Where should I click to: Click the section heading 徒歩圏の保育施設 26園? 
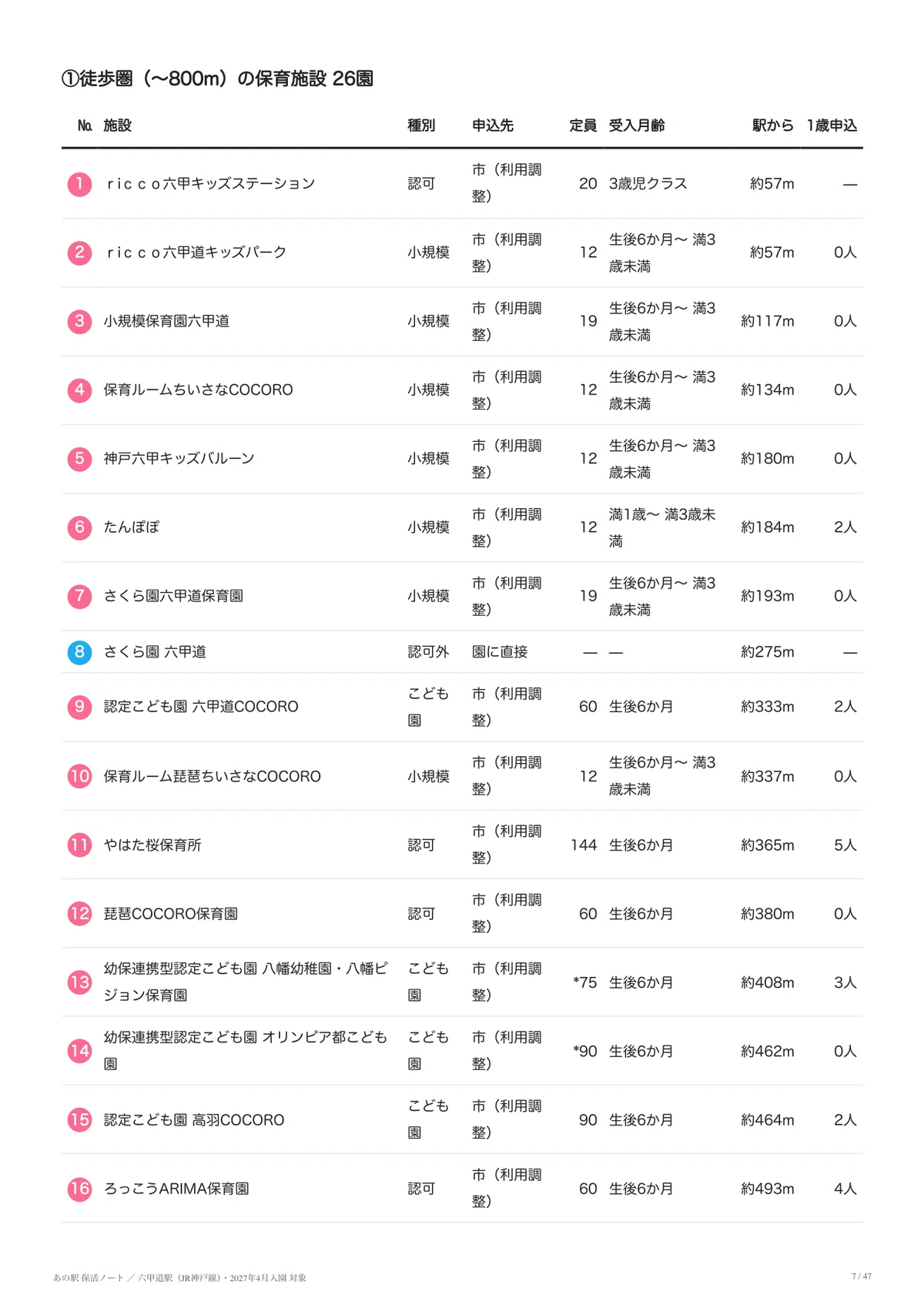click(x=217, y=79)
